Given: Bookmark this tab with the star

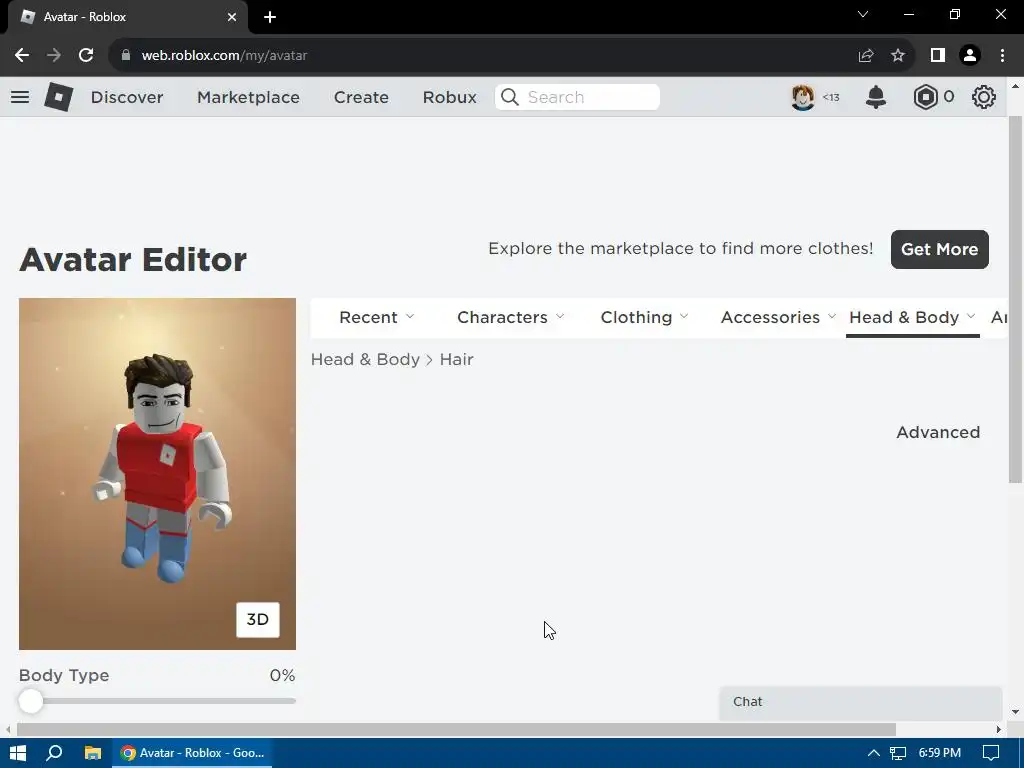Looking at the screenshot, I should [898, 56].
